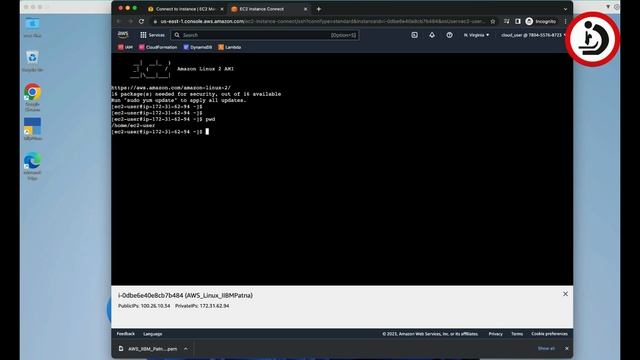Image resolution: width=640 pixels, height=360 pixels.
Task: Open the AWS Services grid menu
Action: [x=152, y=35]
